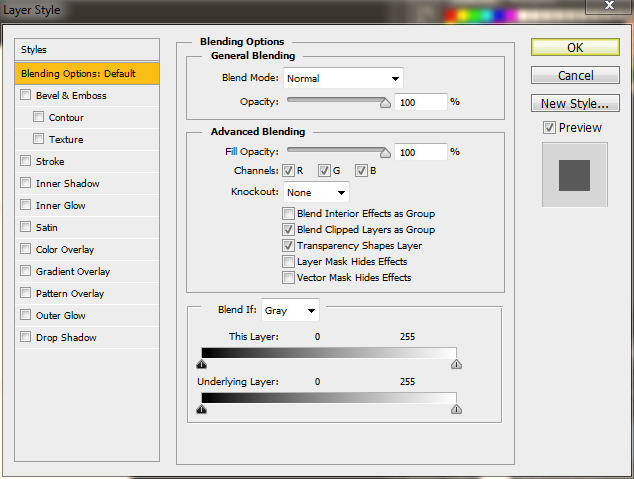Tick the Pattern Overlay checkbox
Image resolution: width=634 pixels, height=479 pixels.
point(25,293)
